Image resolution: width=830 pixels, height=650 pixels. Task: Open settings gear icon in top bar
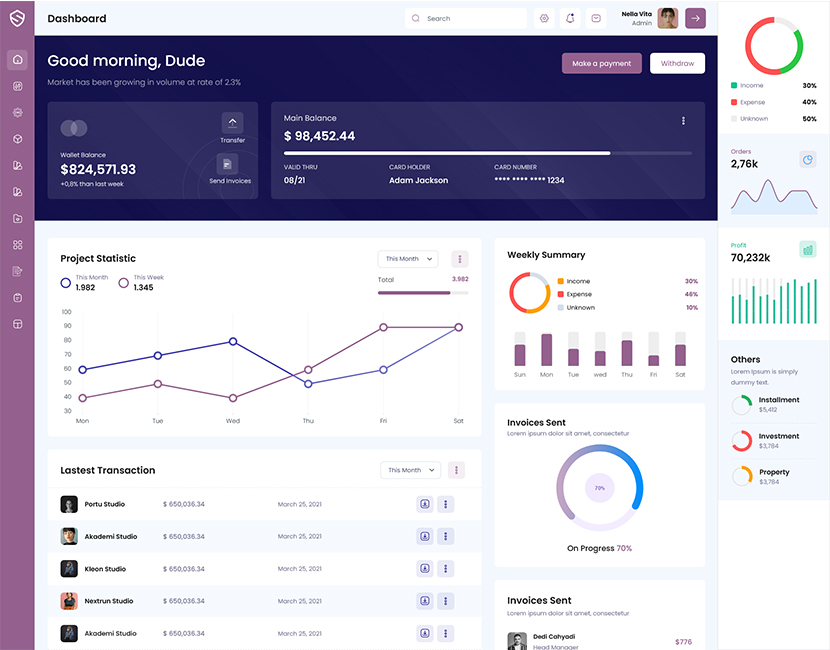point(544,18)
